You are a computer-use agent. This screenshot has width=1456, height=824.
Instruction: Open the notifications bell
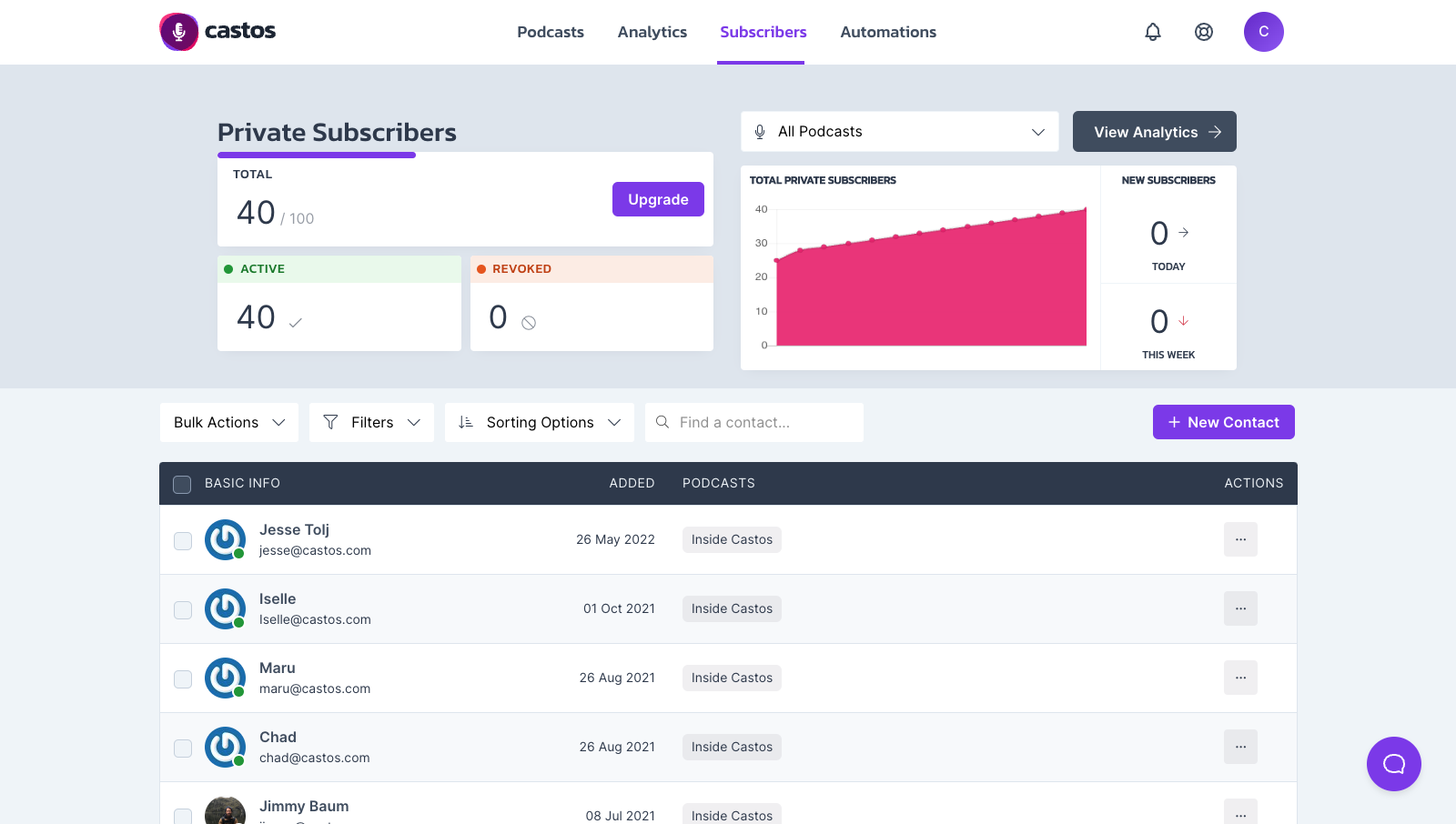(1153, 32)
